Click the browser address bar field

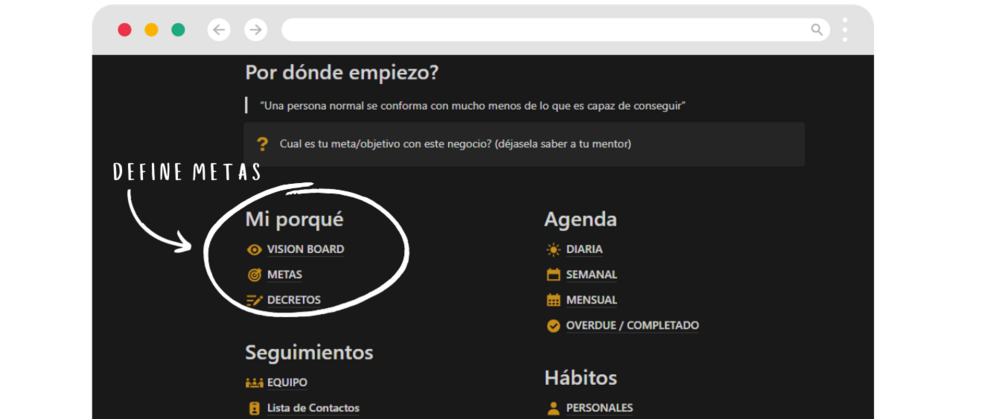pyautogui.click(x=556, y=29)
